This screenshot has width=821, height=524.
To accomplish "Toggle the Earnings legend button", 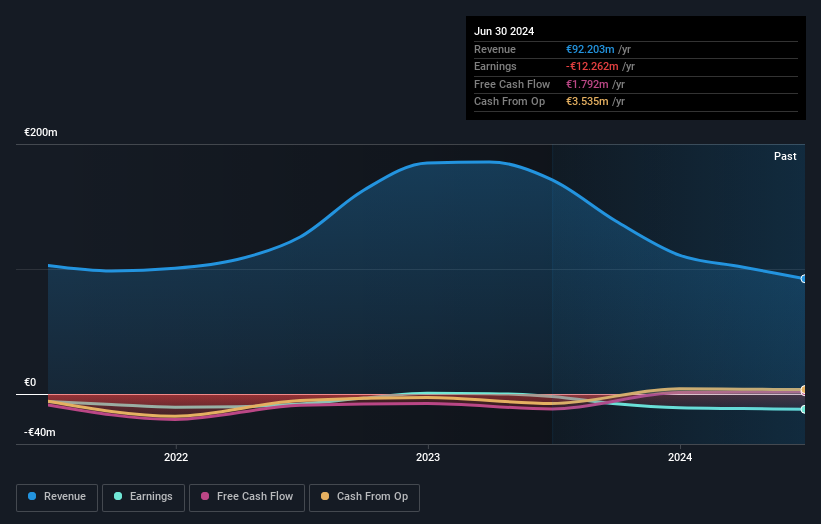I will [143, 497].
